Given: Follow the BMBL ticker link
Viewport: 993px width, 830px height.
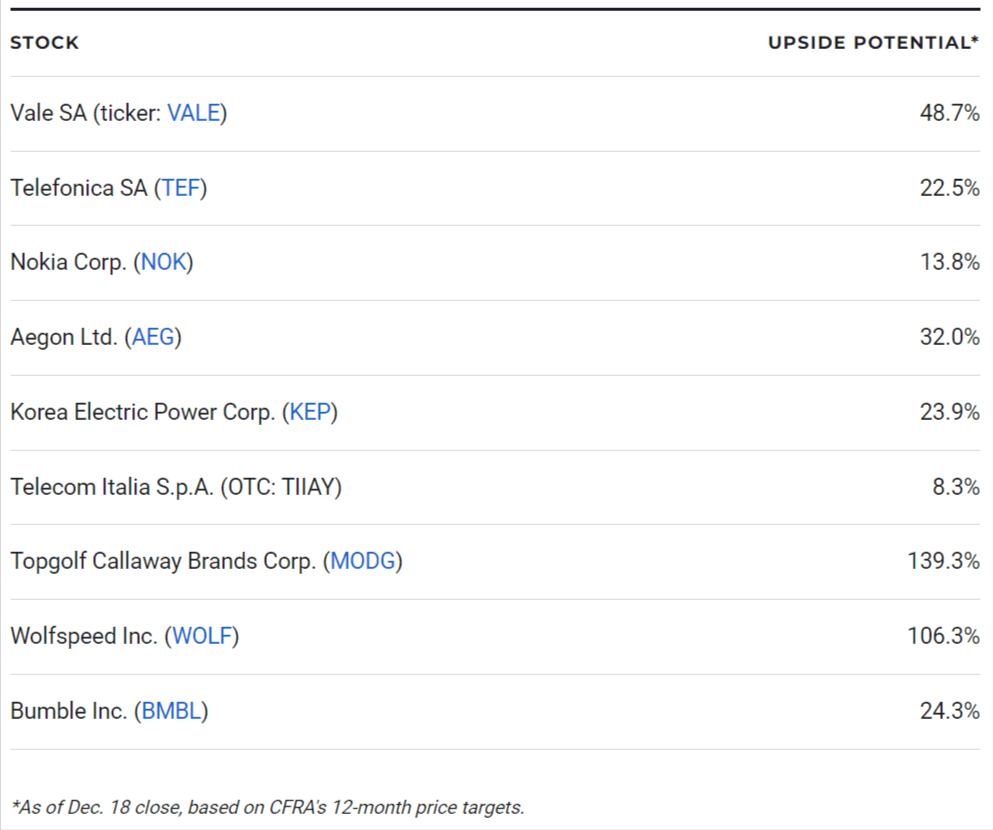Looking at the screenshot, I should coord(172,711).
